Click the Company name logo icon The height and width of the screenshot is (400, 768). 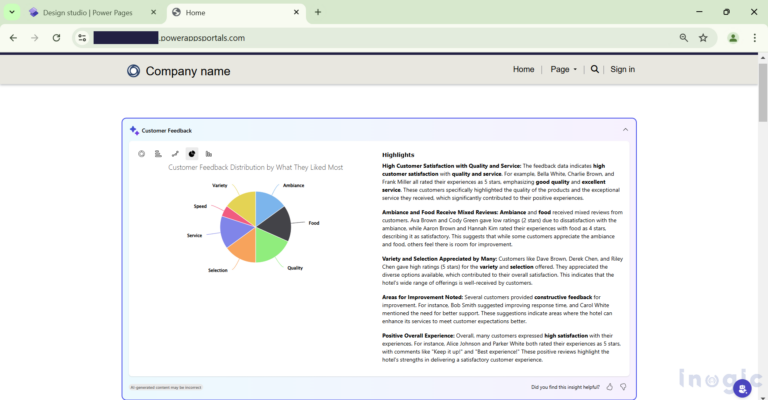[x=133, y=71]
